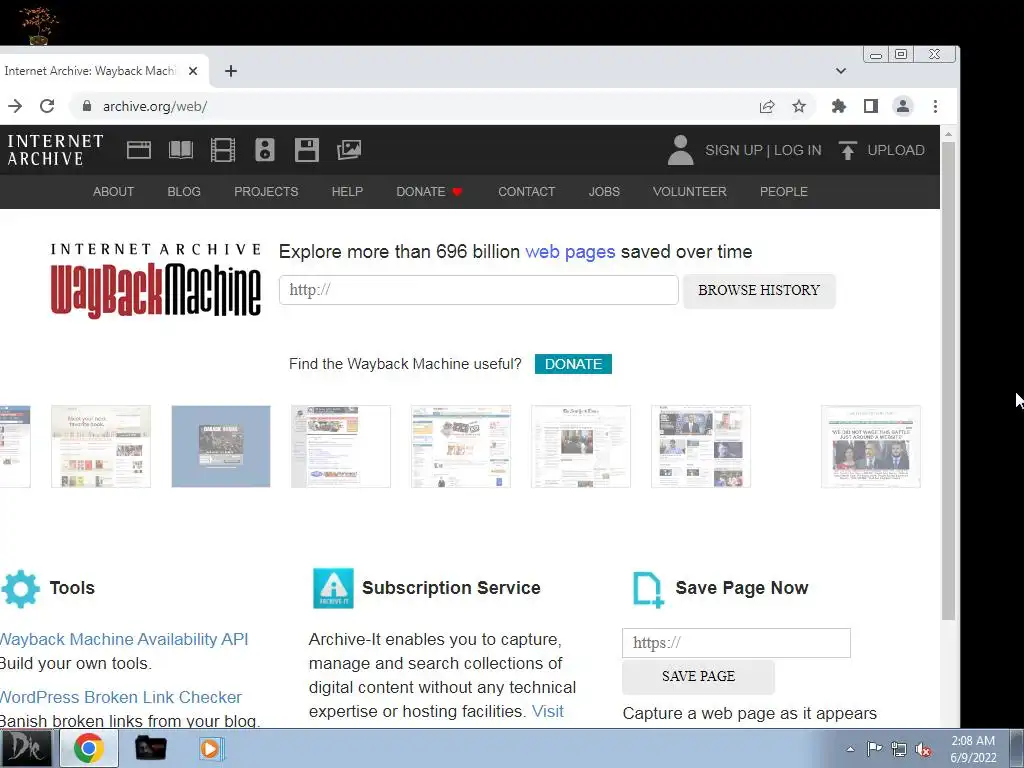
Task: Open the DONATE menu item with heart
Action: [x=429, y=191]
